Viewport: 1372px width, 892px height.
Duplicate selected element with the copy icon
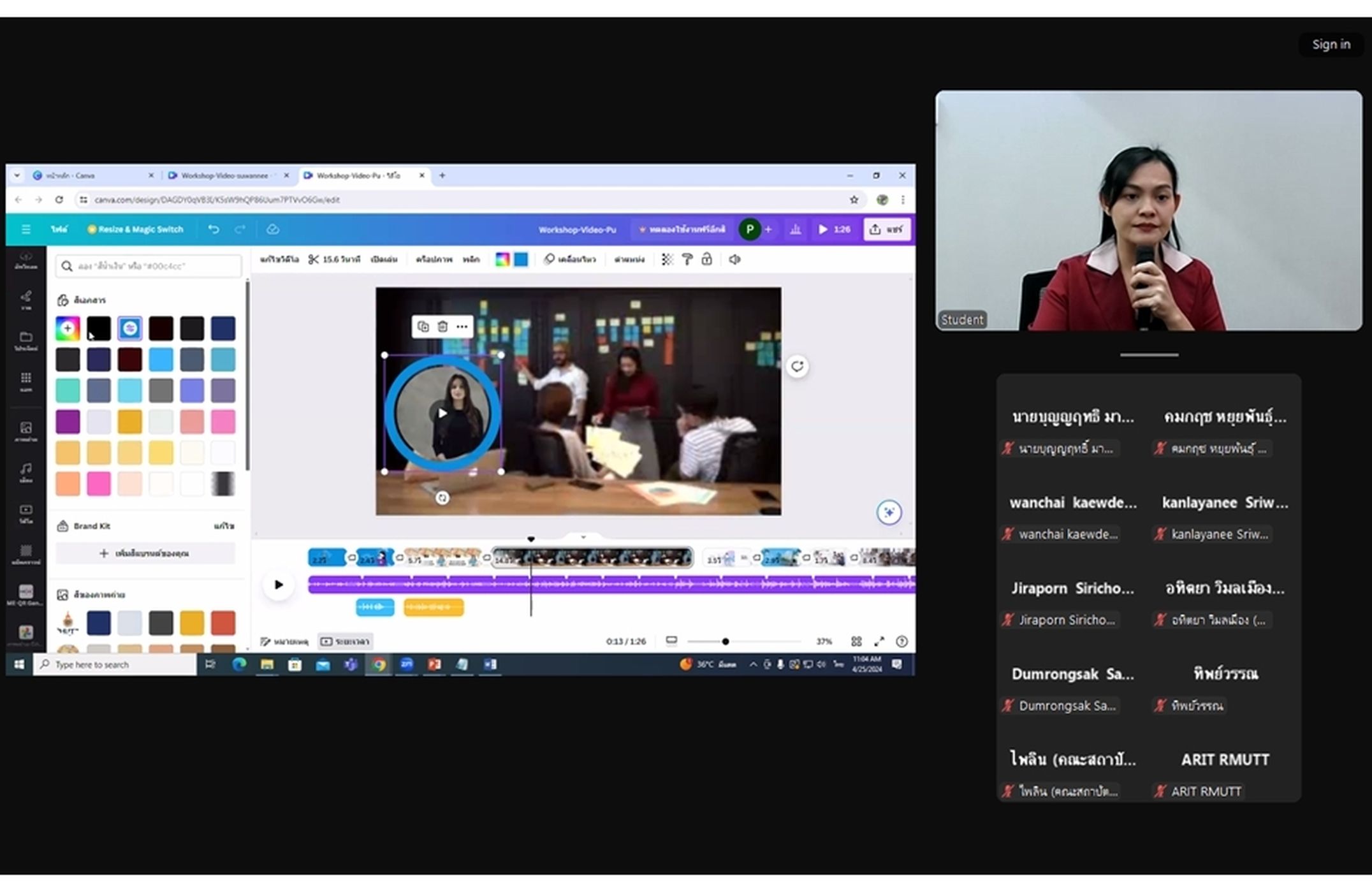(423, 326)
